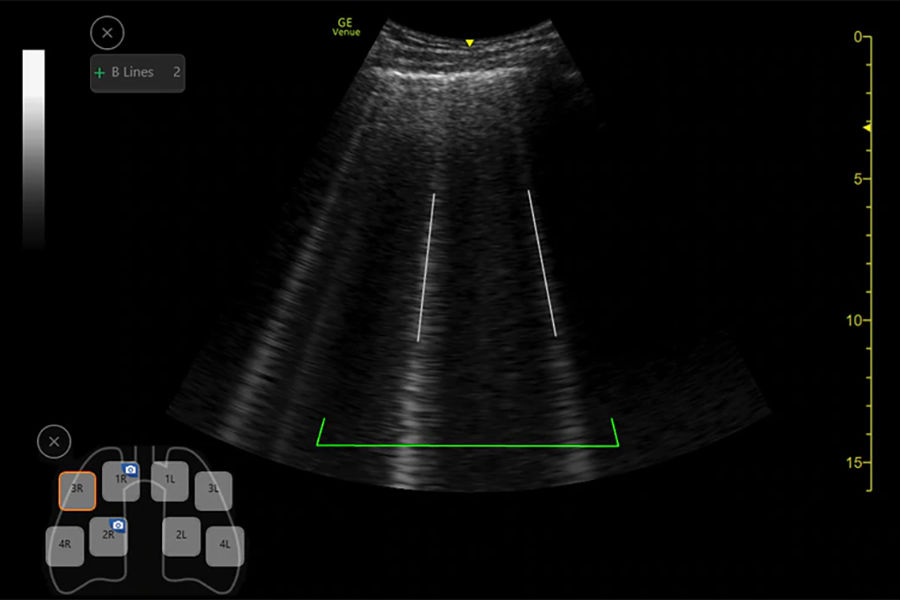This screenshot has width=900, height=600.
Task: Click the yellow focus marker atop the scan
Action: click(469, 43)
